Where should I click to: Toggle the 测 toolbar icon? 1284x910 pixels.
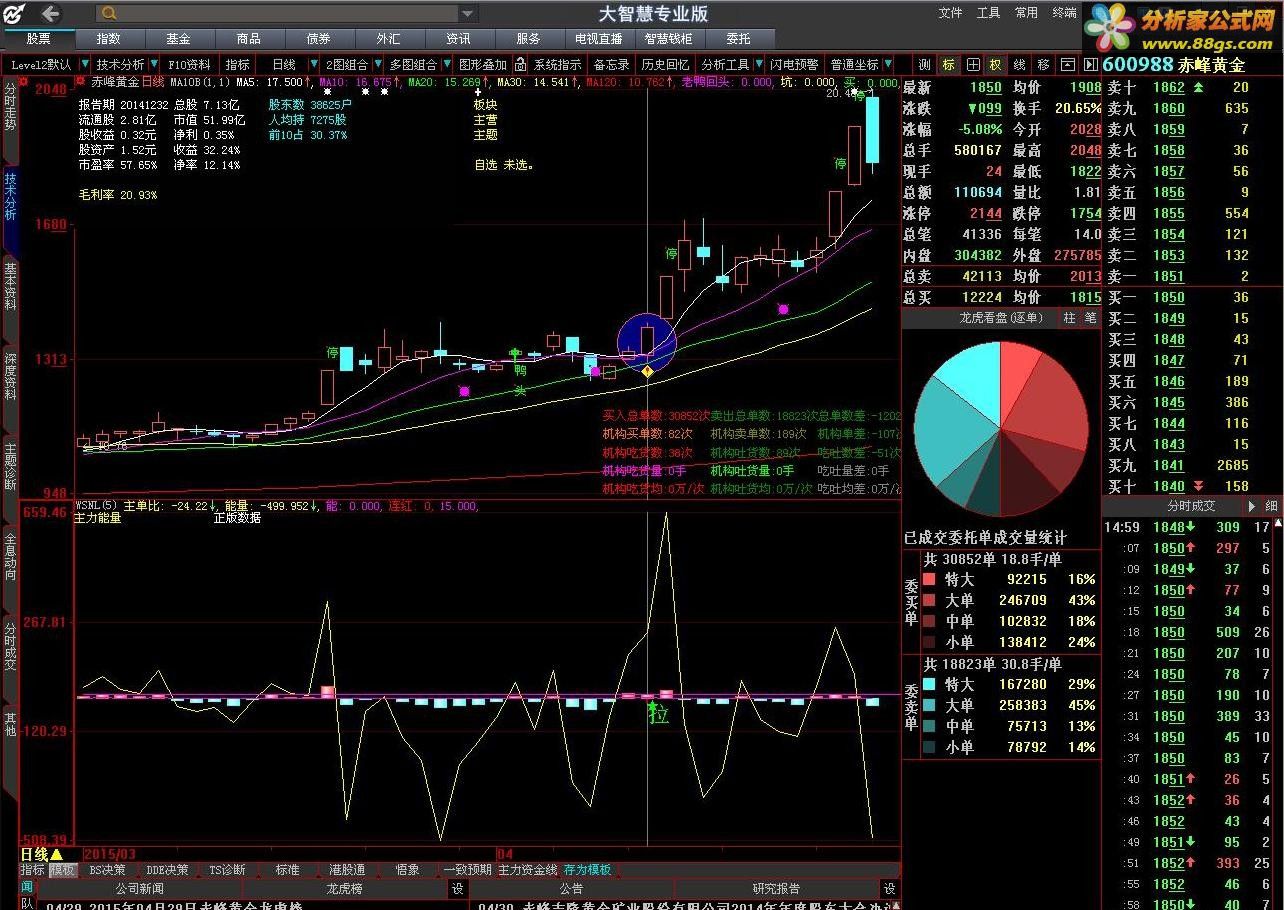pyautogui.click(x=925, y=64)
